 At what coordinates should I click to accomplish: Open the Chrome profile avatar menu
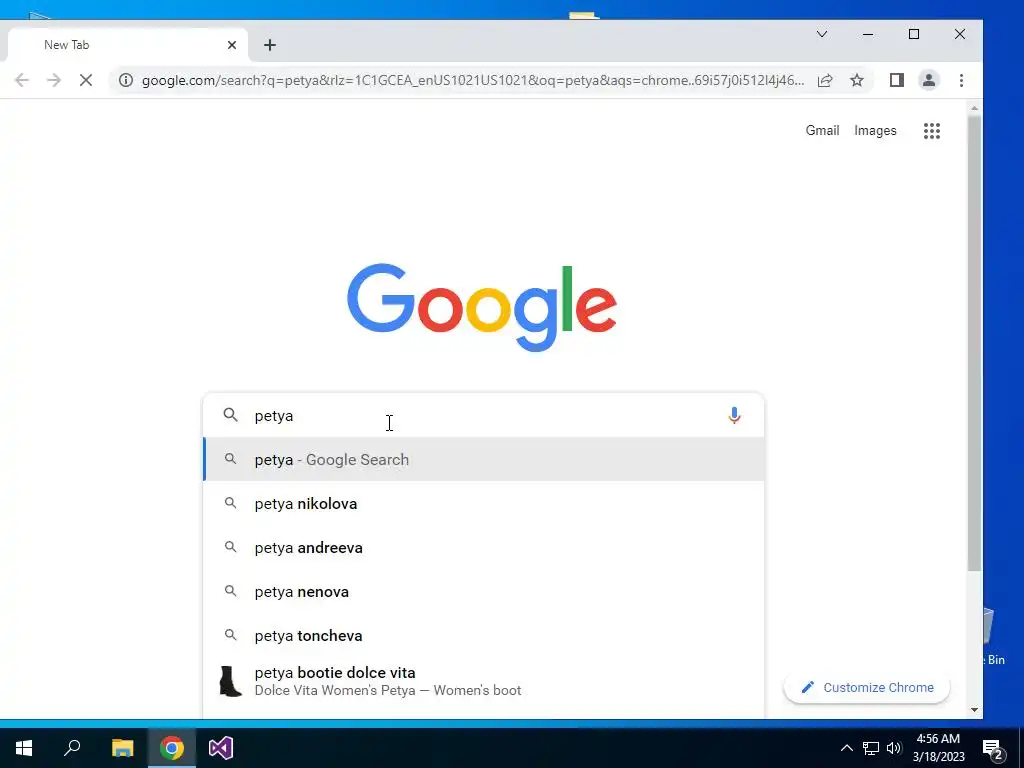tap(929, 80)
